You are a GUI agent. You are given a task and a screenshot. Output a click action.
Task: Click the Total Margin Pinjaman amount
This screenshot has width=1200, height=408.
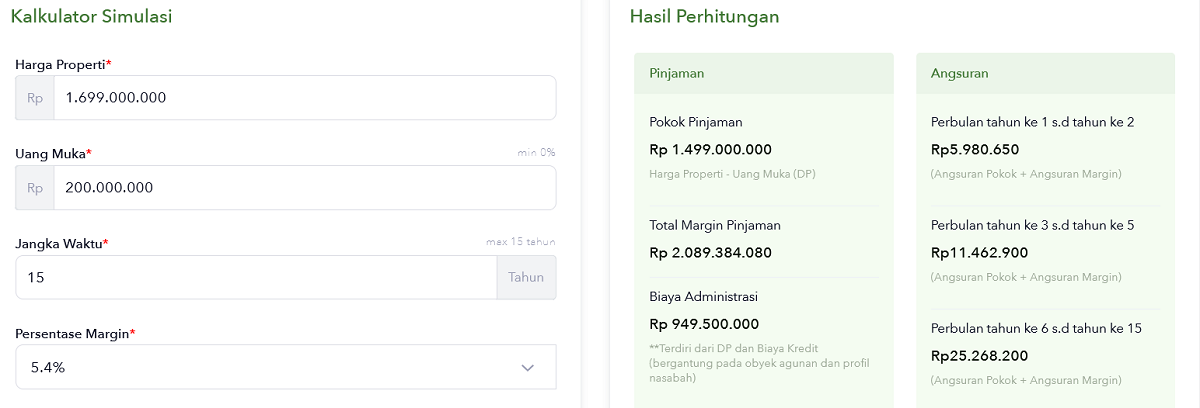(710, 253)
